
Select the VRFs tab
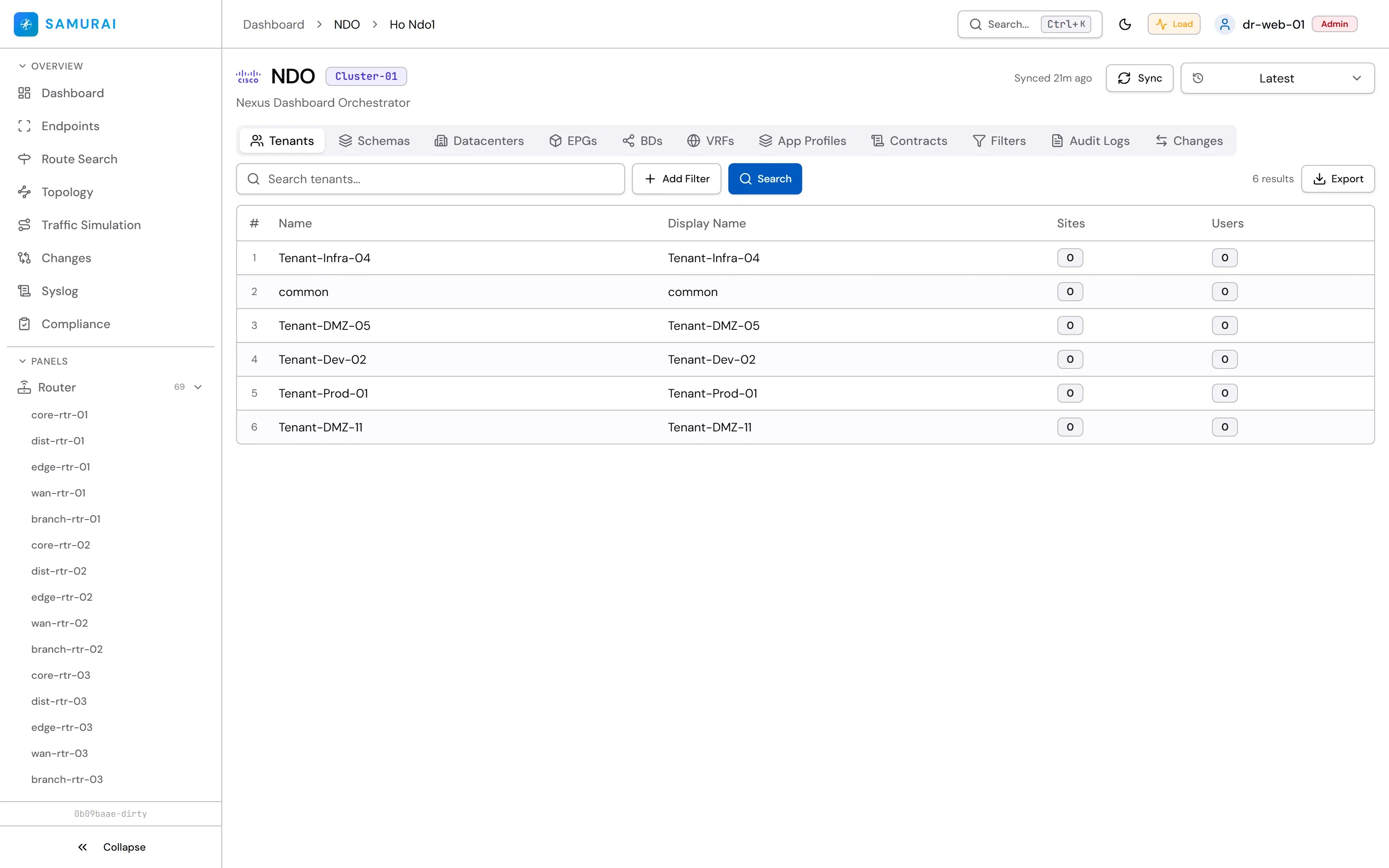(711, 141)
